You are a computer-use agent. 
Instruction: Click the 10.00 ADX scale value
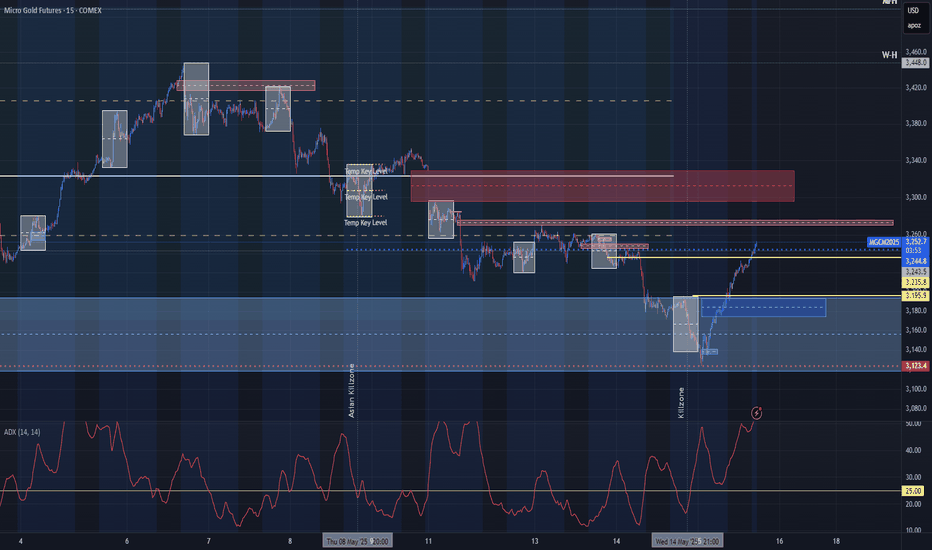pyautogui.click(x=913, y=530)
